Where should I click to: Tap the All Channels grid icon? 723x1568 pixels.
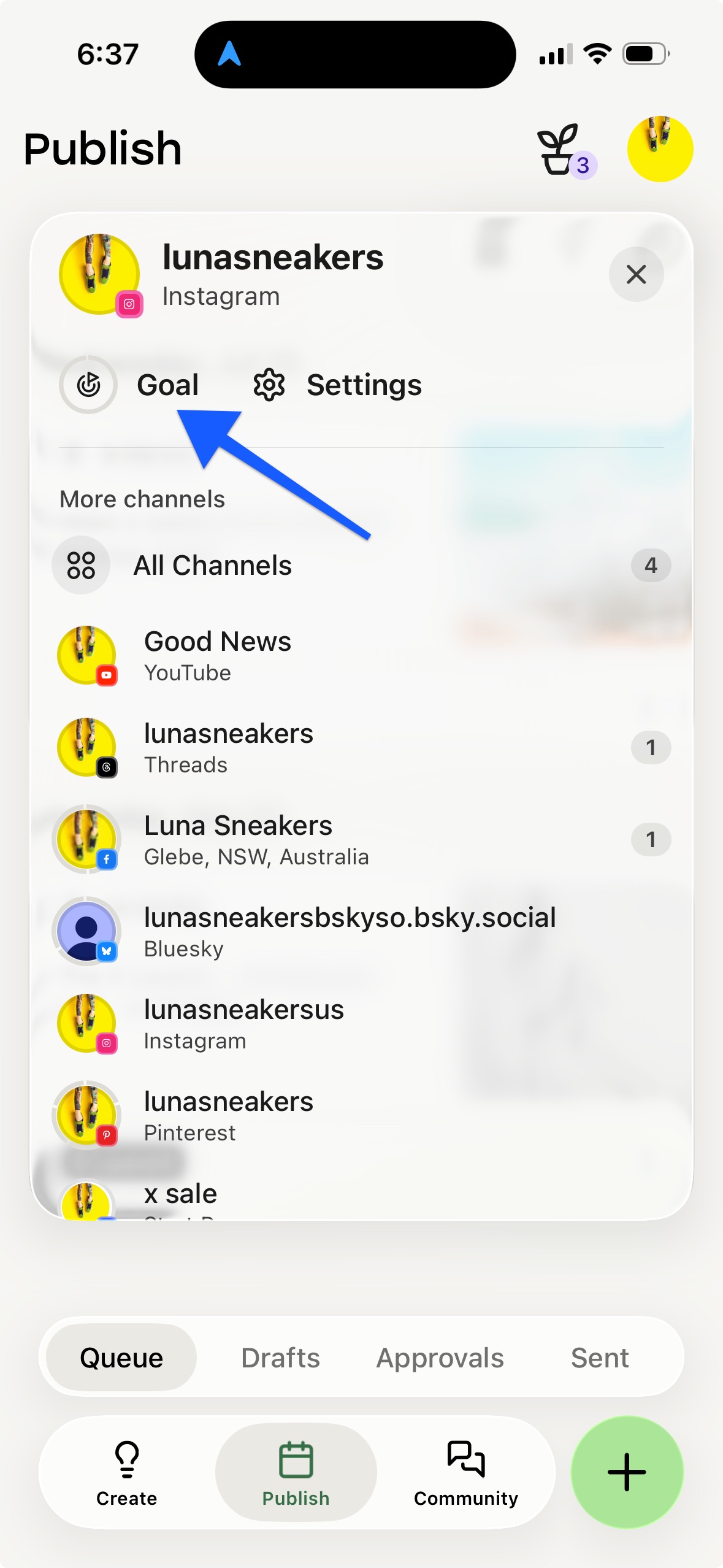[81, 565]
